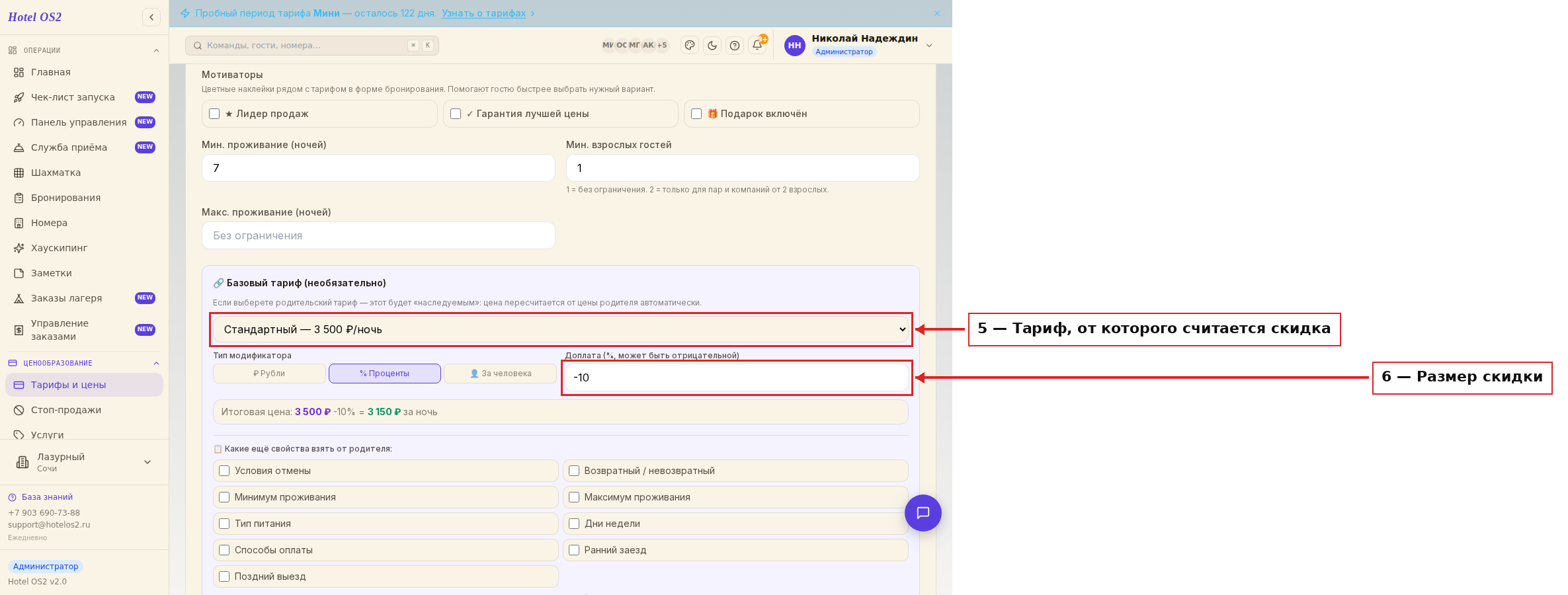1568x595 pixels.
Task: Click the +5 more users avatar
Action: 662,45
